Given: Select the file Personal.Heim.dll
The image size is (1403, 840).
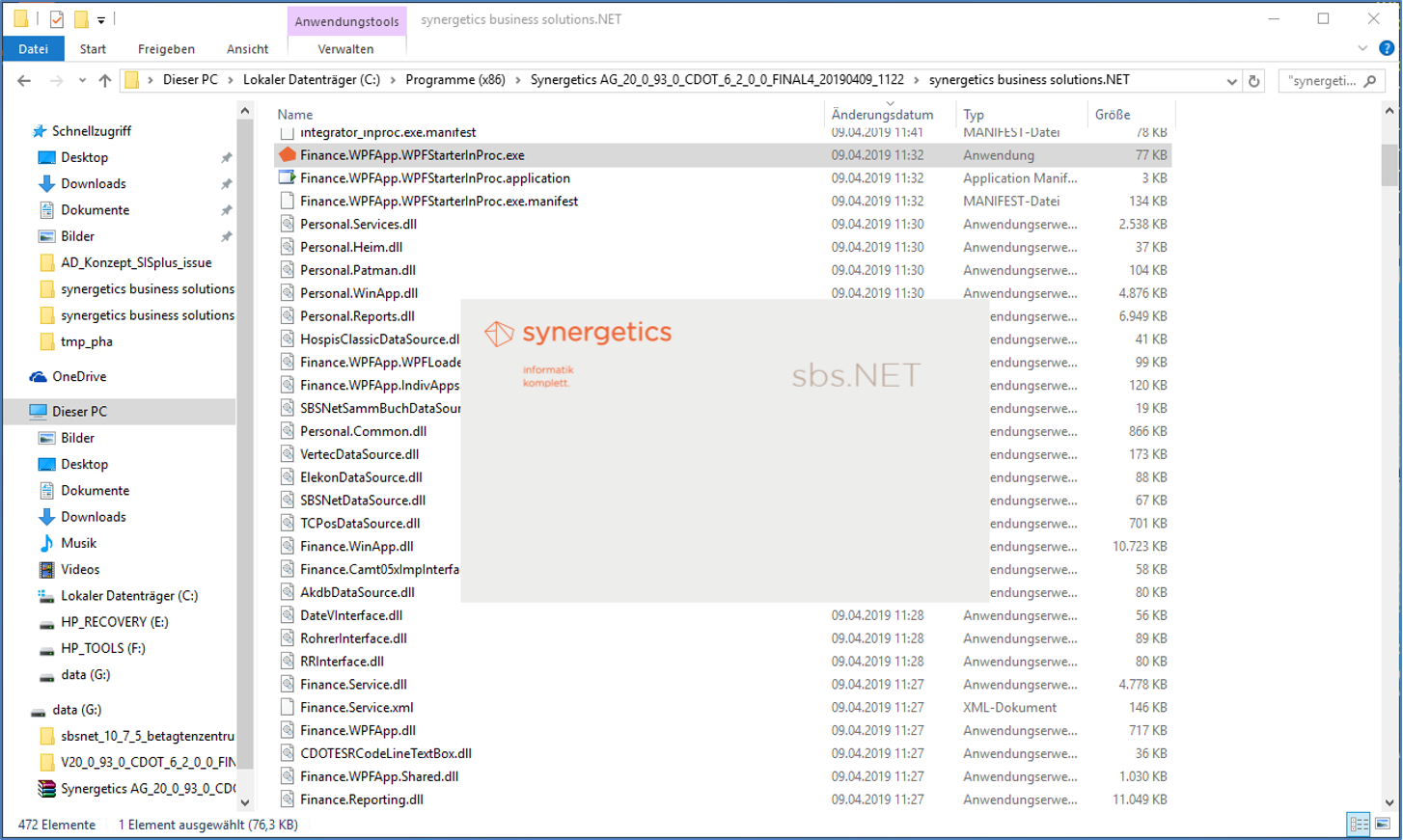Looking at the screenshot, I should [351, 247].
